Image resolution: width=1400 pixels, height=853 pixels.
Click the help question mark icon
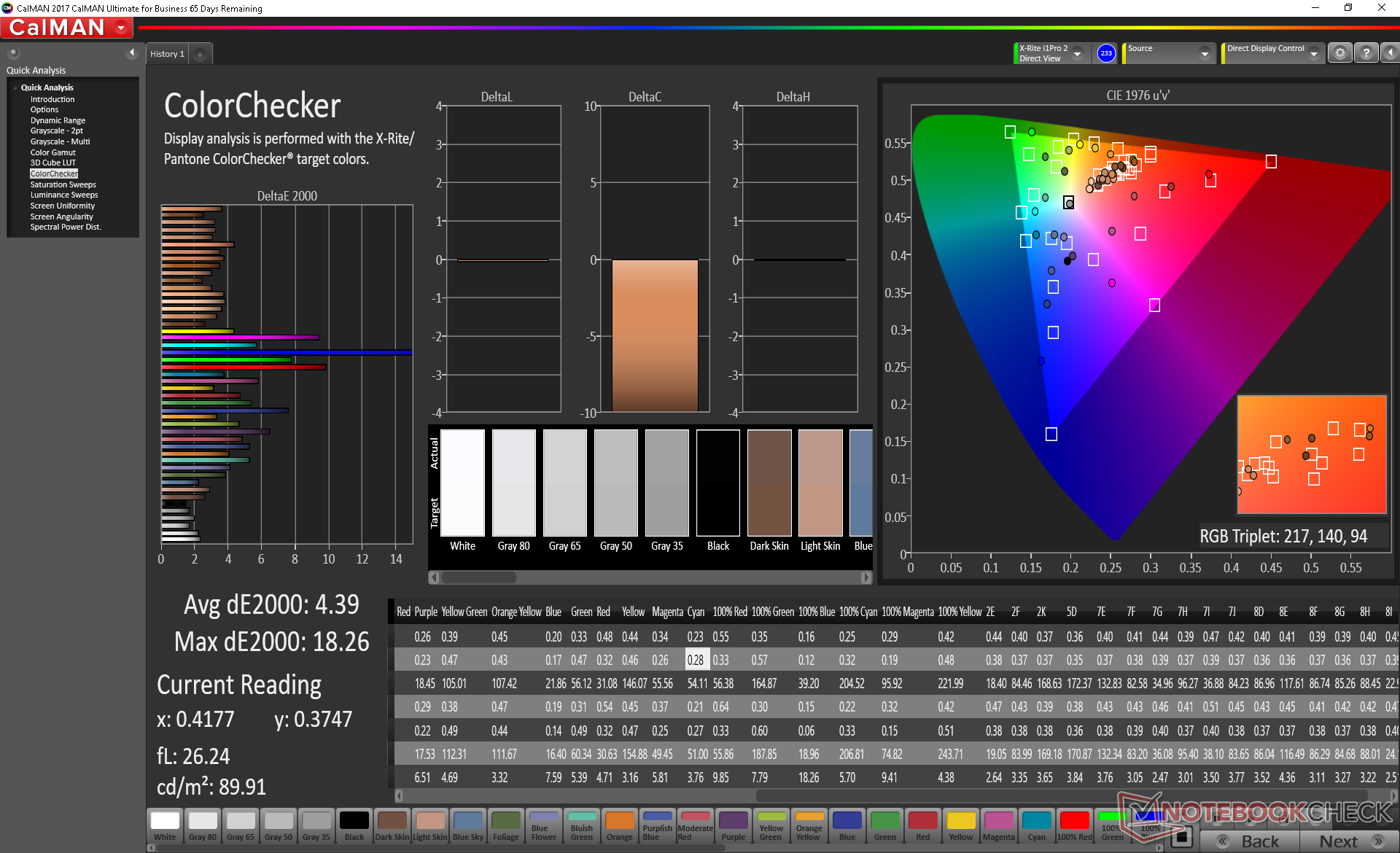[1366, 53]
